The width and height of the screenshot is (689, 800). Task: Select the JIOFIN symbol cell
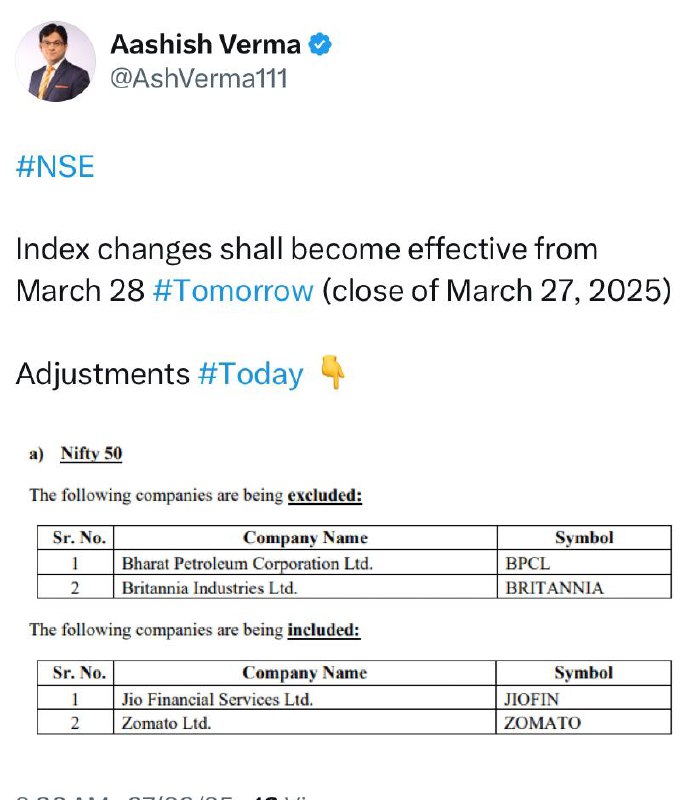pos(584,697)
